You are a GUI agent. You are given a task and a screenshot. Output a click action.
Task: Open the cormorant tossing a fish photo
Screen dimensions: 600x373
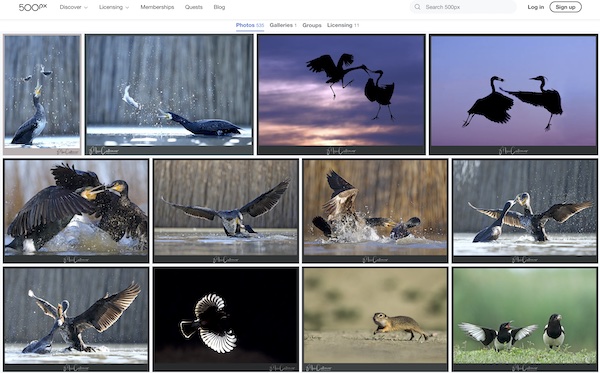click(169, 94)
